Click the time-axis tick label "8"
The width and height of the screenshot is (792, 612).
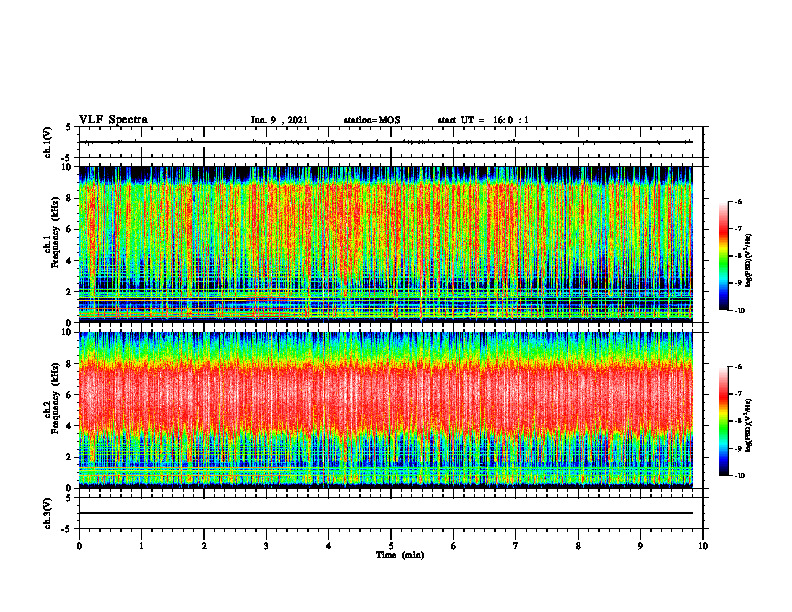click(x=578, y=546)
